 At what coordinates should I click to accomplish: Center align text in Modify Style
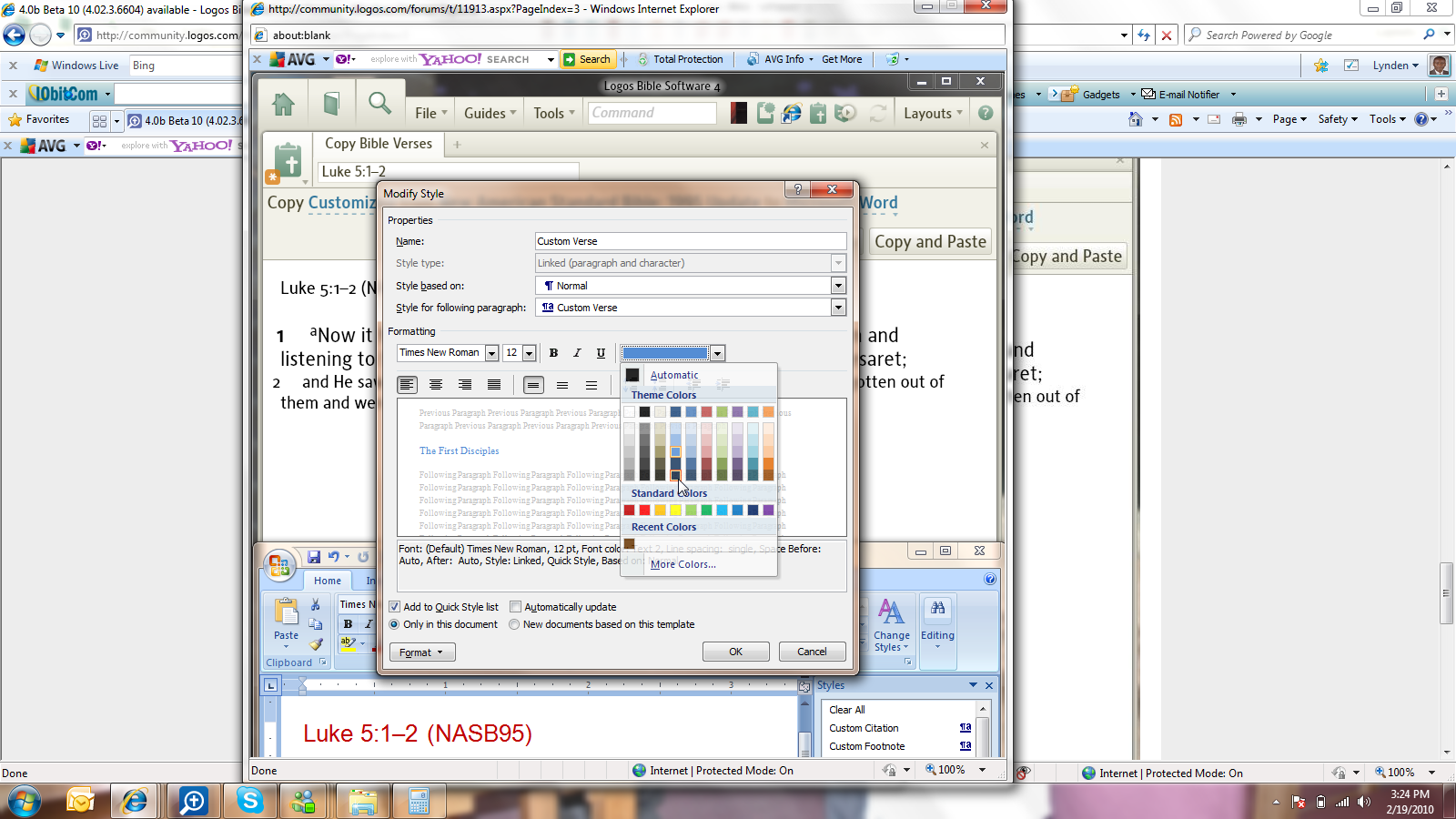[436, 385]
